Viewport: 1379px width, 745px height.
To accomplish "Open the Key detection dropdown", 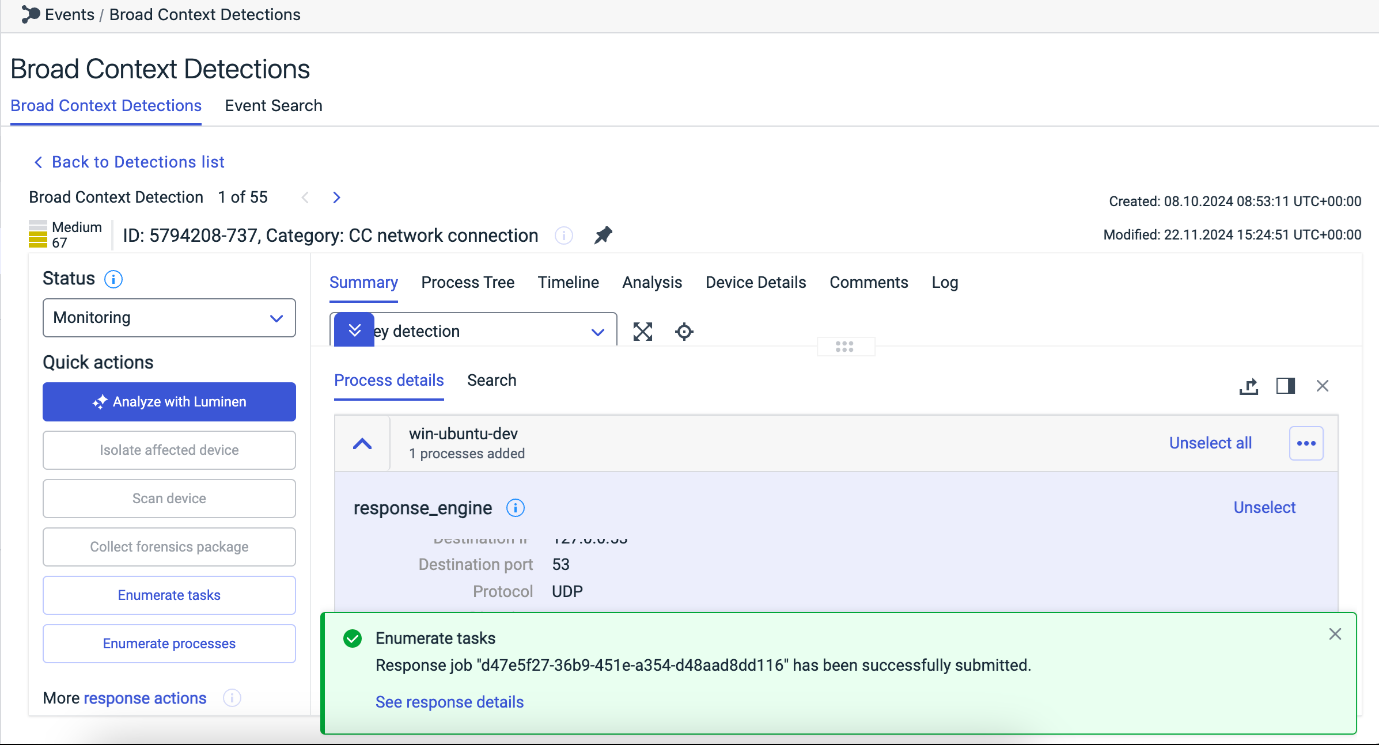I will point(473,332).
